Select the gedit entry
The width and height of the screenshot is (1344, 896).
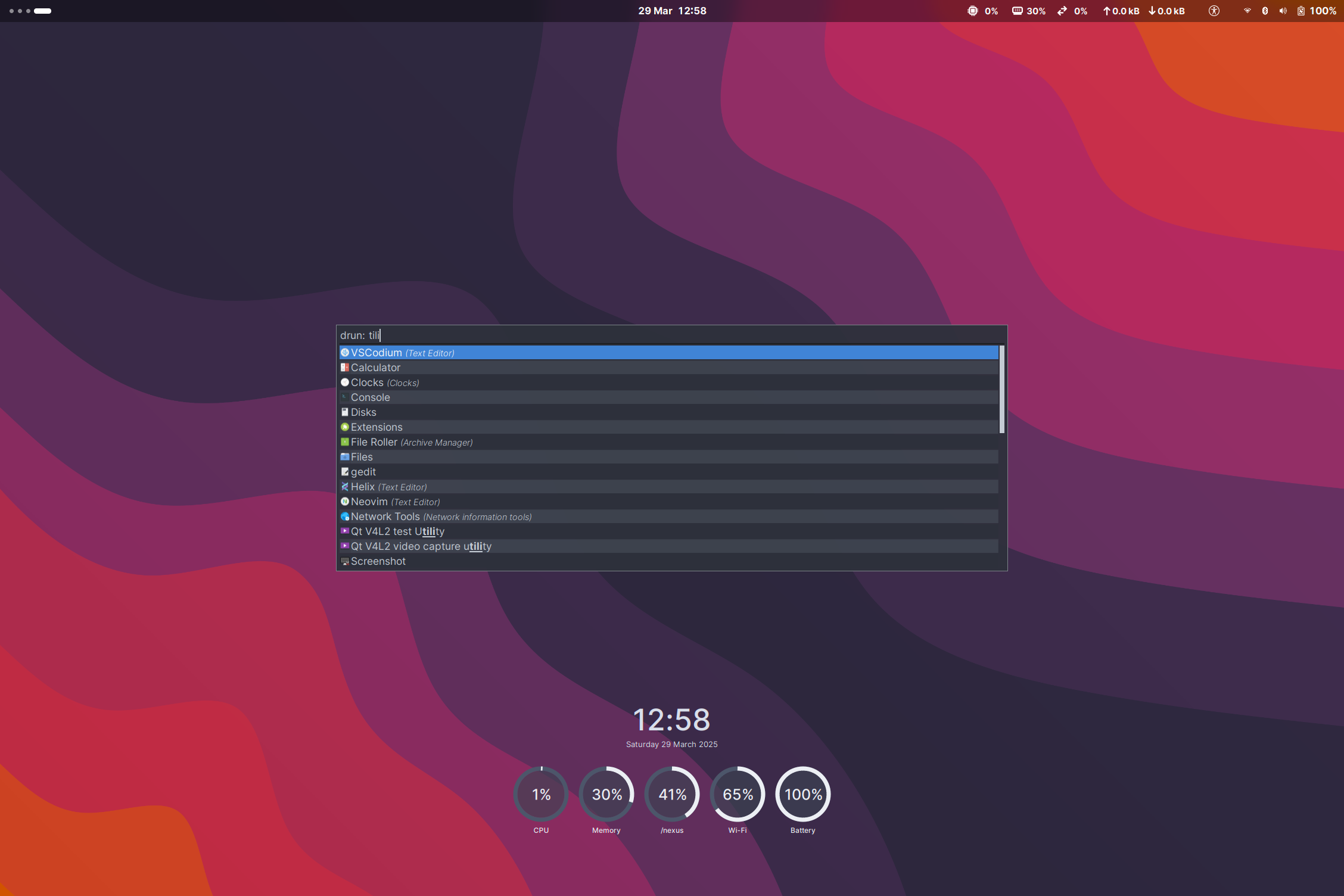coord(668,472)
